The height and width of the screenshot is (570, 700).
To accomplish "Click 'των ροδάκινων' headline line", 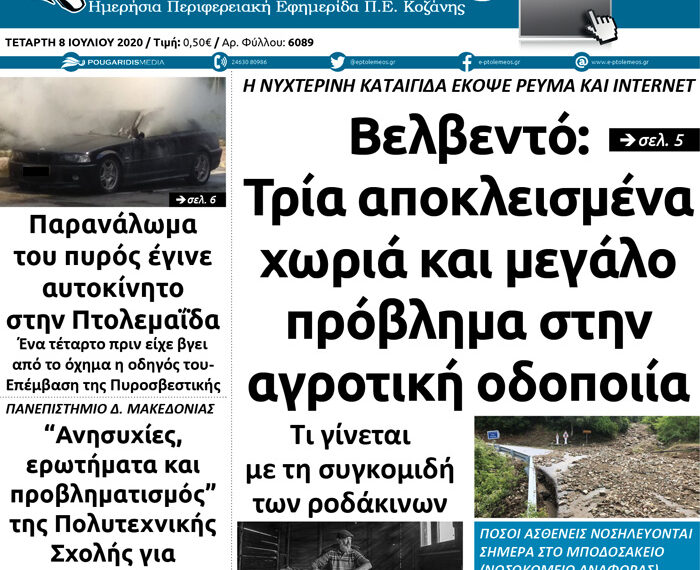I will pos(350,504).
